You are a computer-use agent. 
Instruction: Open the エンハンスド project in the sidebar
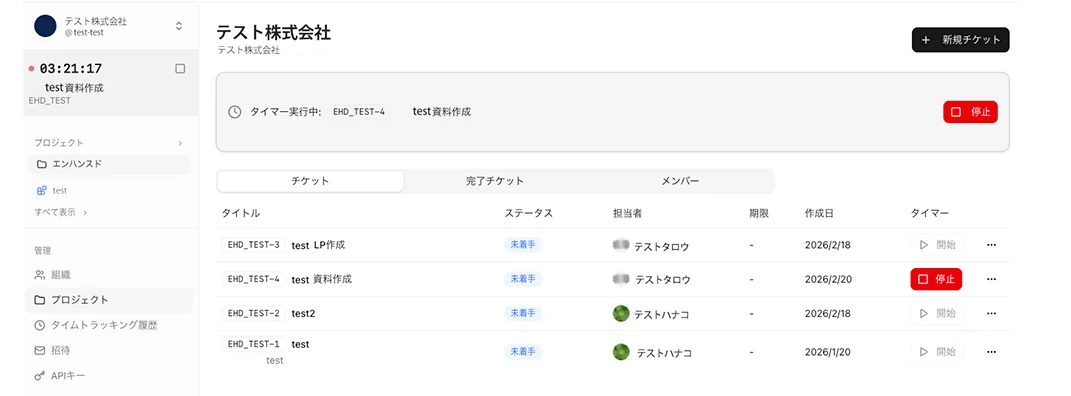click(x=110, y=164)
